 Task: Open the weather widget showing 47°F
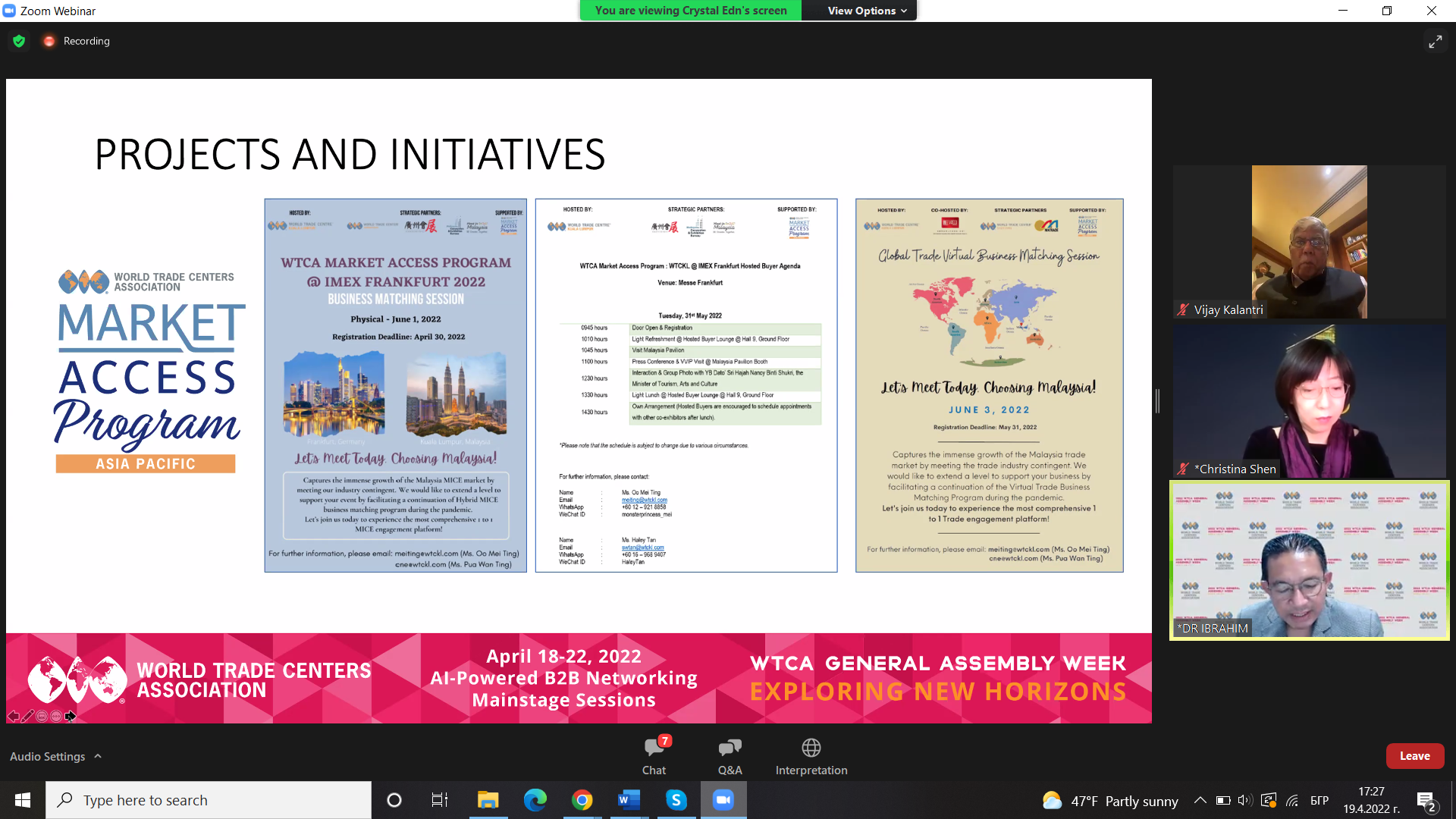coord(1110,801)
